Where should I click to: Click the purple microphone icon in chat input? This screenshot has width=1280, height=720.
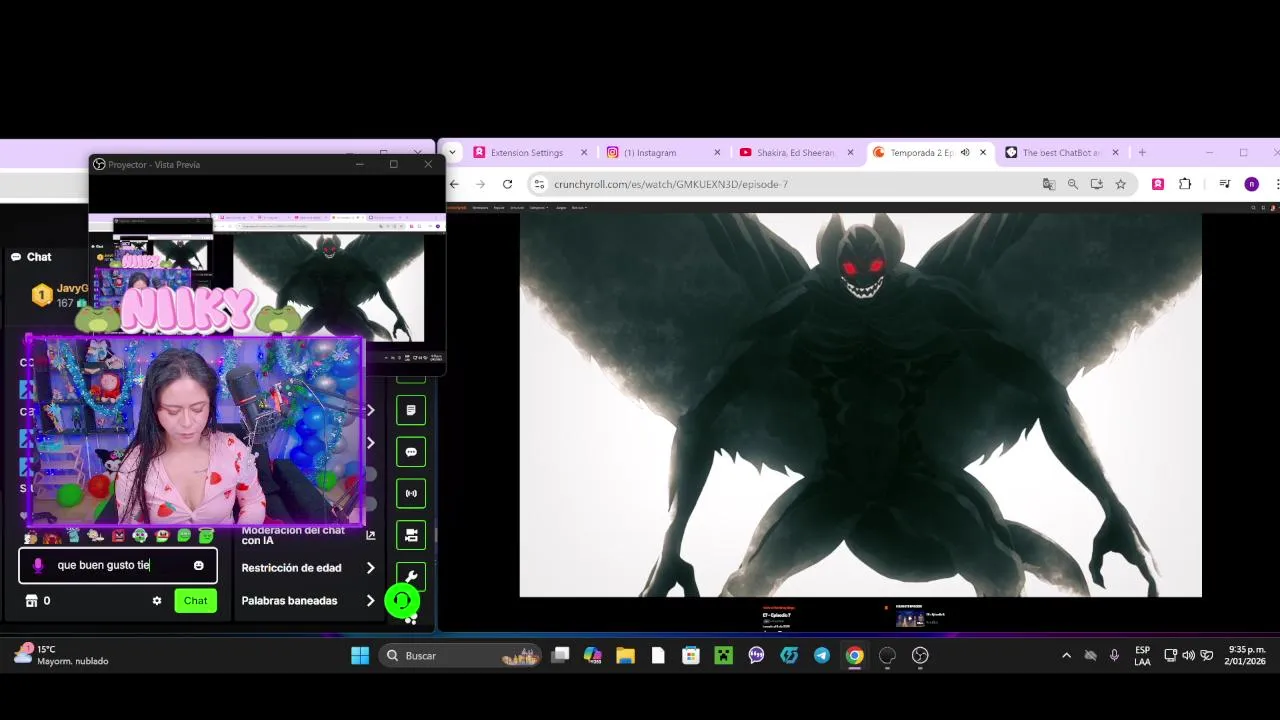click(38, 565)
